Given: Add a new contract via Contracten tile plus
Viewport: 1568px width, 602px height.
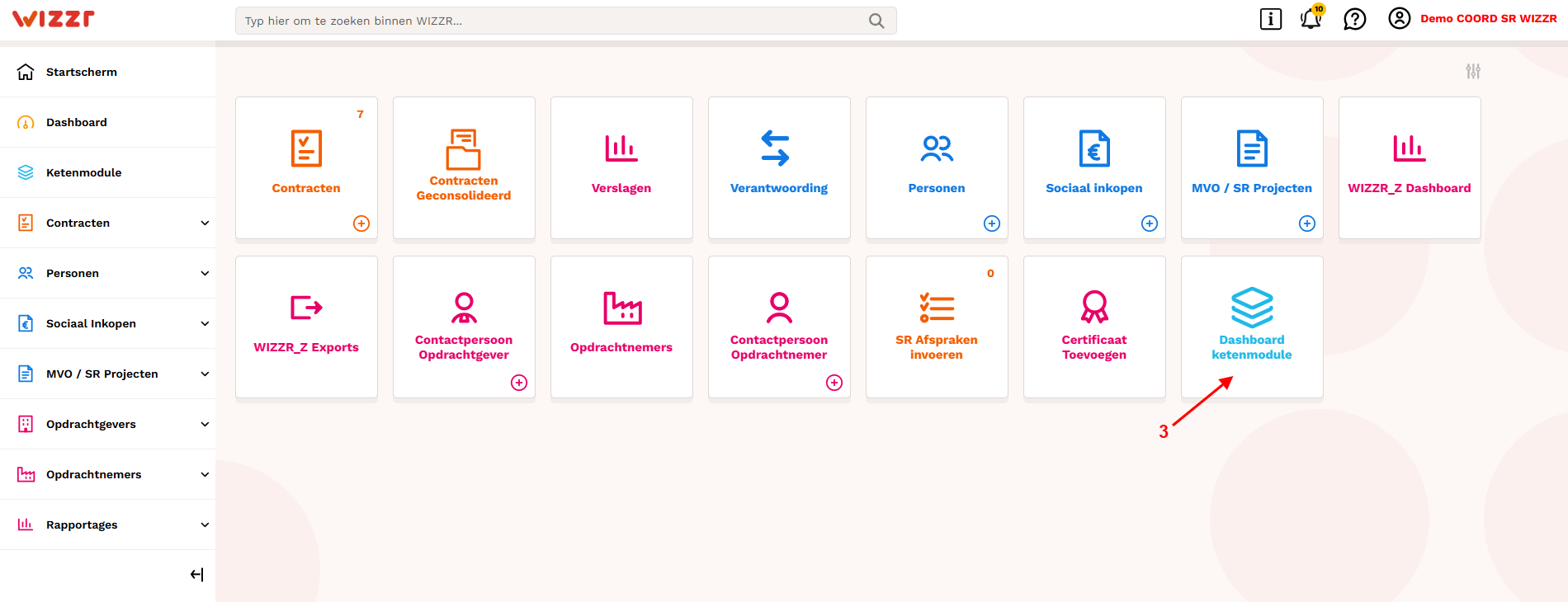Looking at the screenshot, I should click(x=361, y=223).
